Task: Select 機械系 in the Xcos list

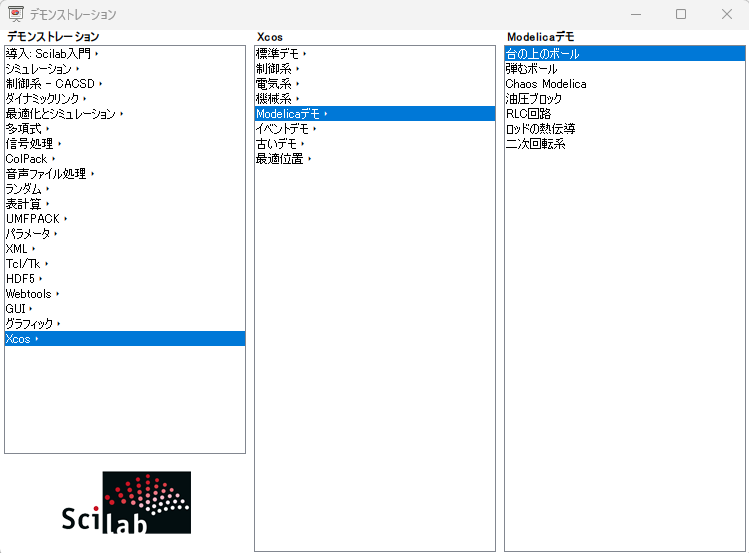Action: pos(375,98)
